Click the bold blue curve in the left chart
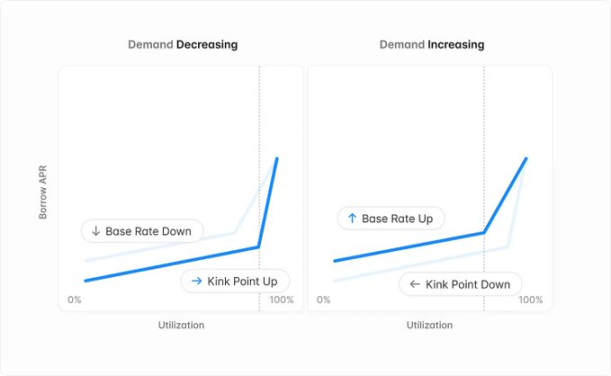 171,264
